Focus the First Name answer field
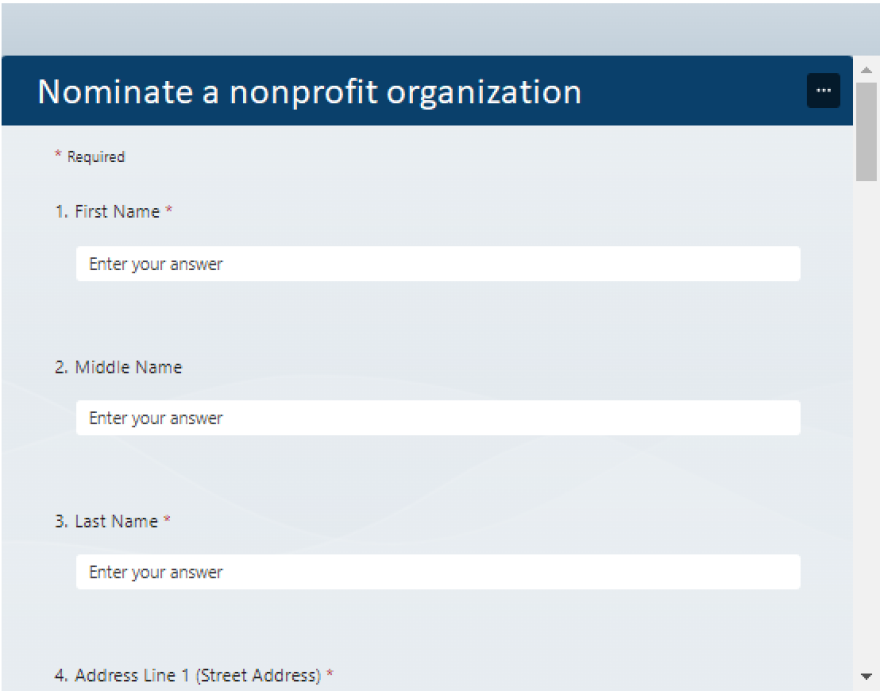This screenshot has width=880, height=691. tap(438, 264)
